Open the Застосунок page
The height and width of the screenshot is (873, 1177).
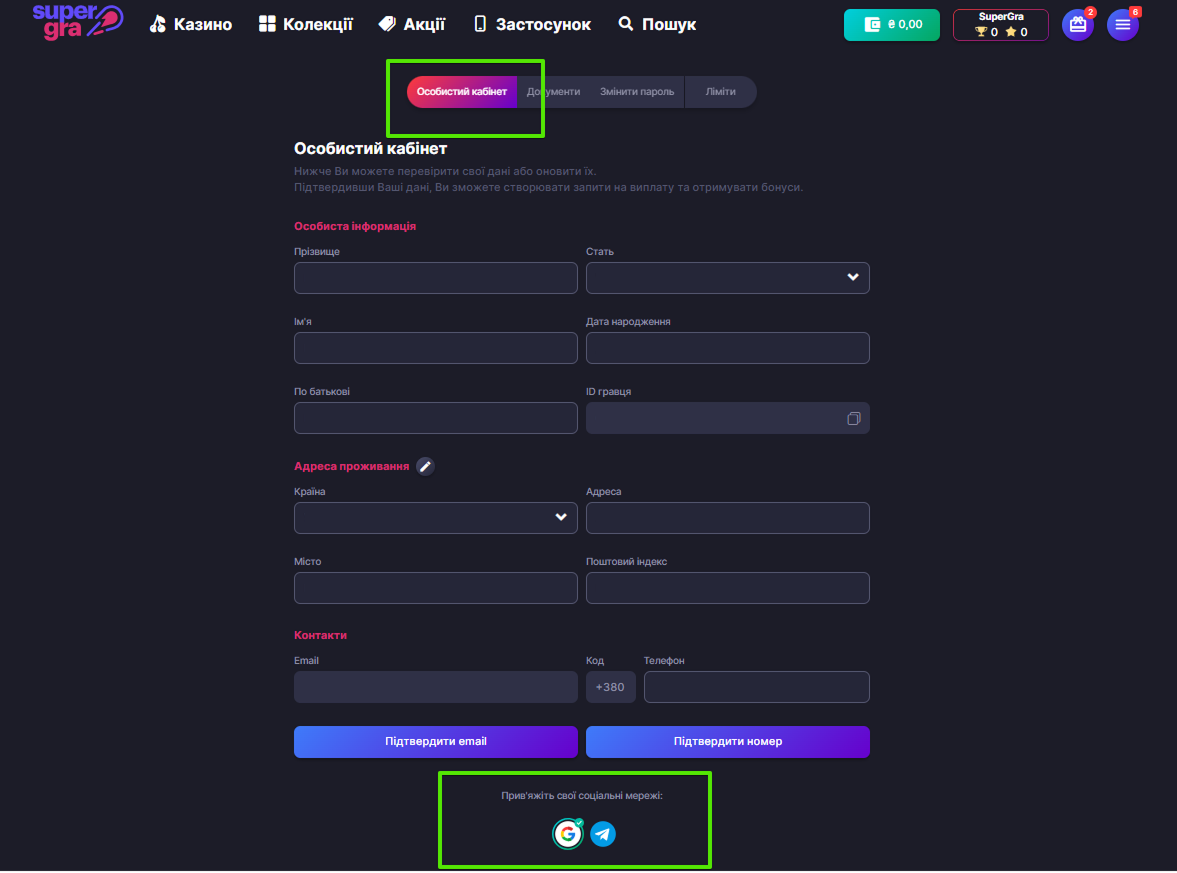coord(532,24)
